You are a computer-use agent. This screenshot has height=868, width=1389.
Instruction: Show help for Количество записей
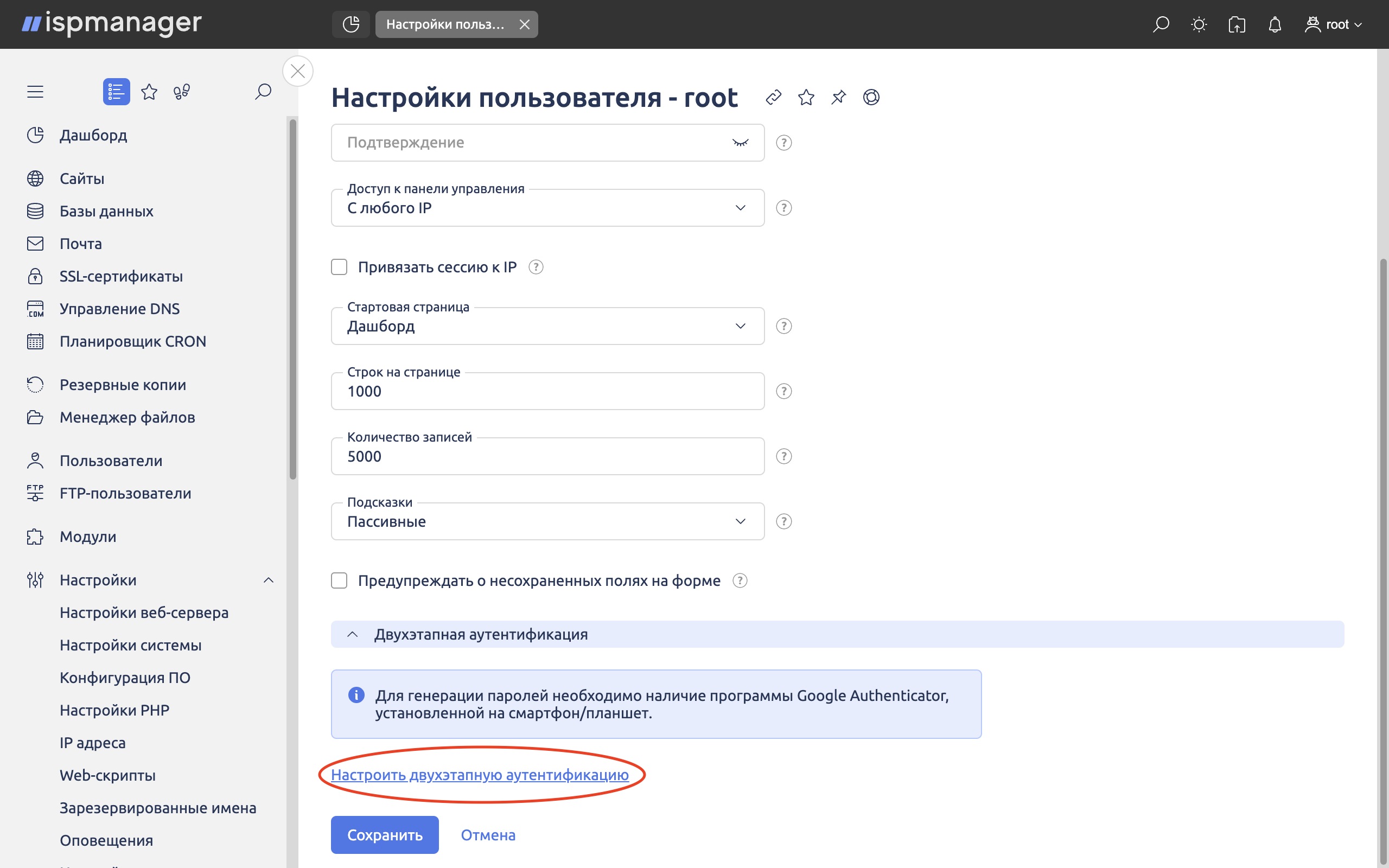tap(783, 456)
